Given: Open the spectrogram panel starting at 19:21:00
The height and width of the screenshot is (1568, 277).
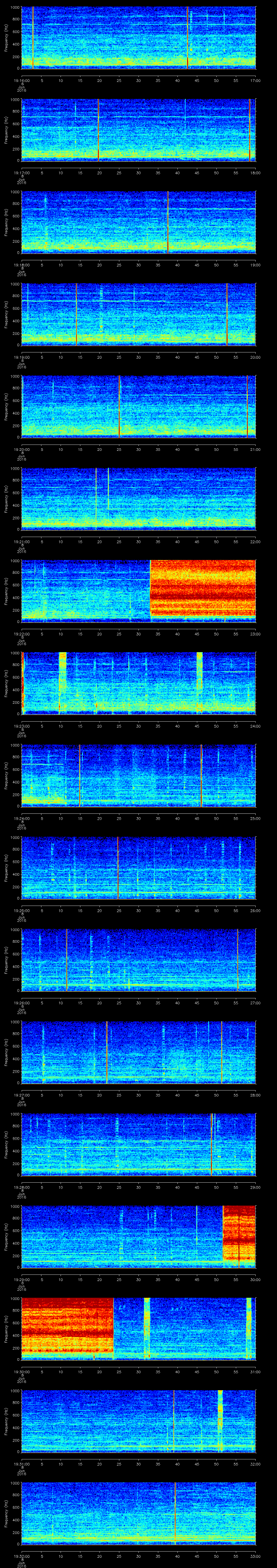Looking at the screenshot, I should coord(139,499).
